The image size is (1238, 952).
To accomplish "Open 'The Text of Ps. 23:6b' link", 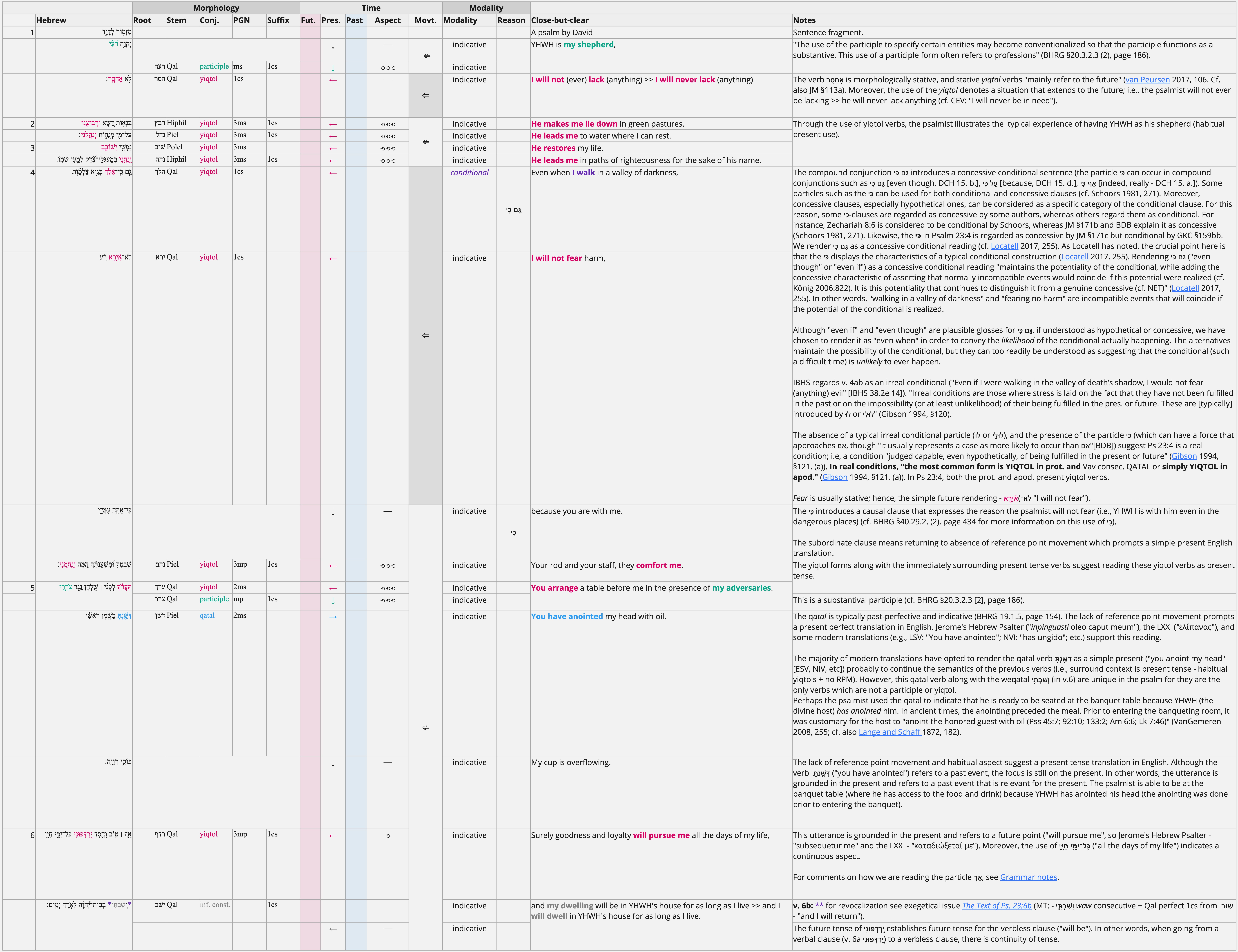I will [997, 905].
